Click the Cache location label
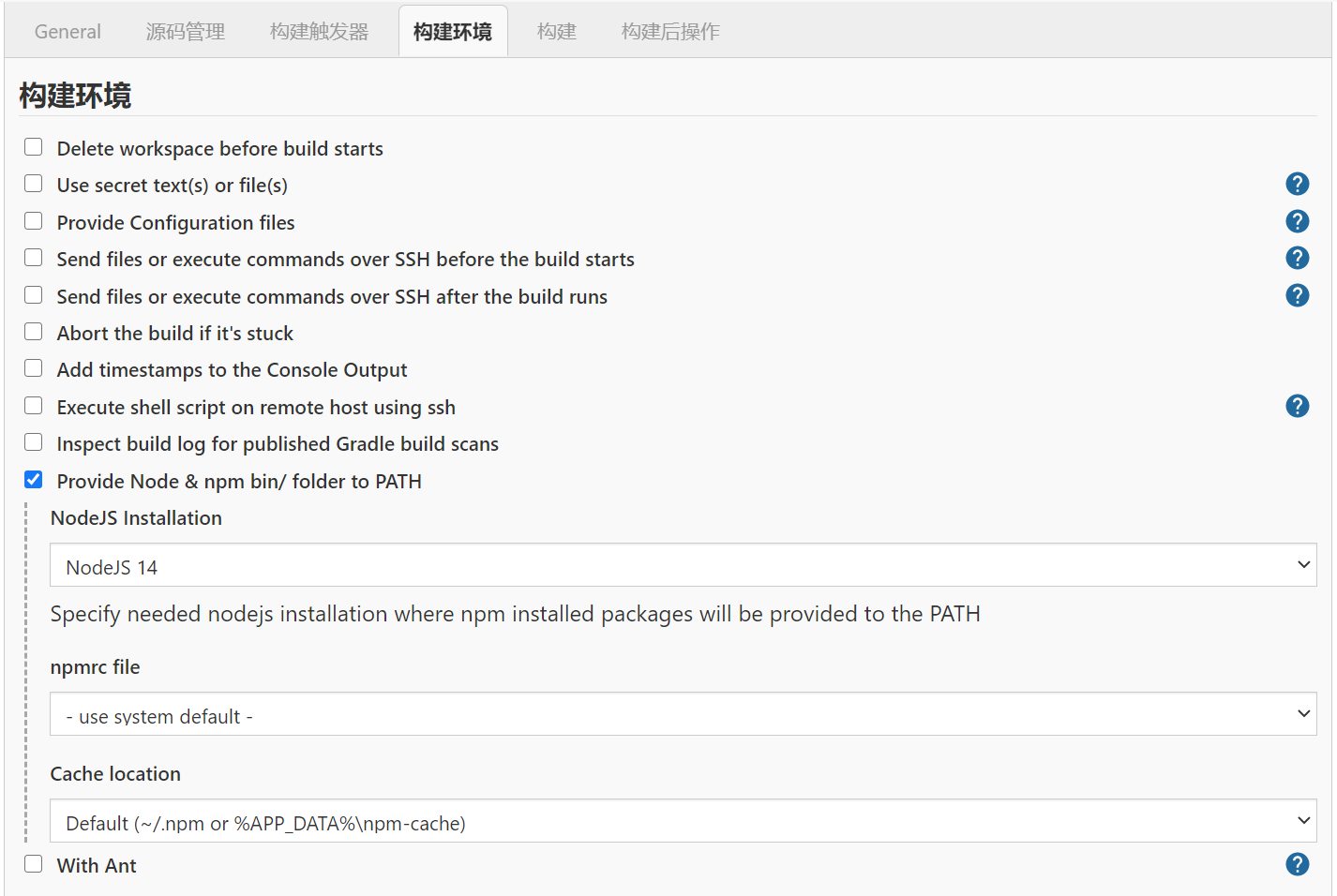The width and height of the screenshot is (1337, 896). click(x=115, y=774)
